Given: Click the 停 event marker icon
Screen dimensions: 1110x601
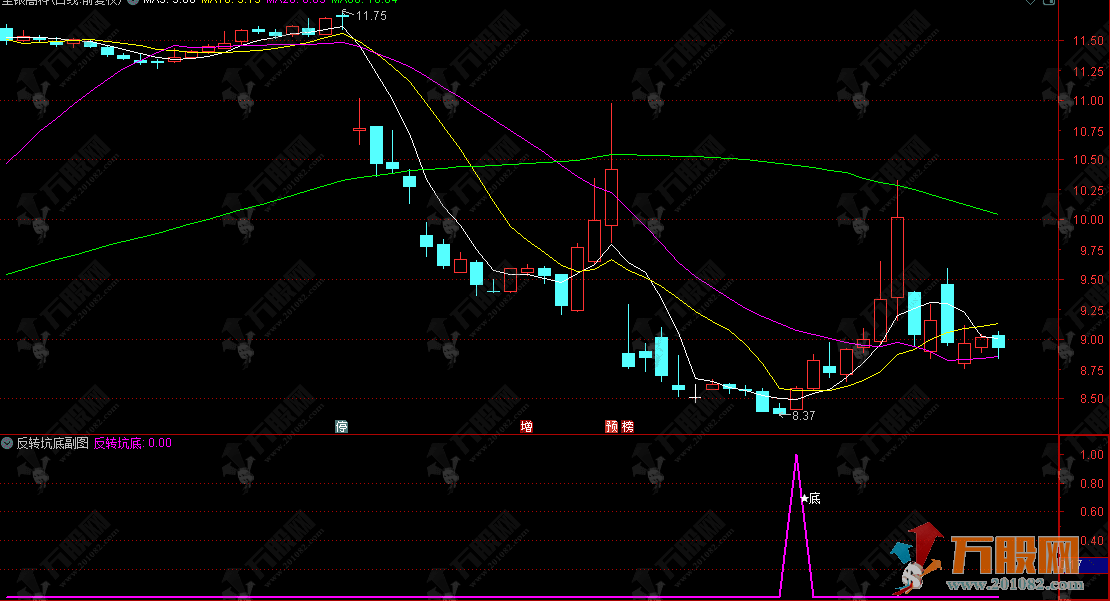Looking at the screenshot, I should point(341,426).
